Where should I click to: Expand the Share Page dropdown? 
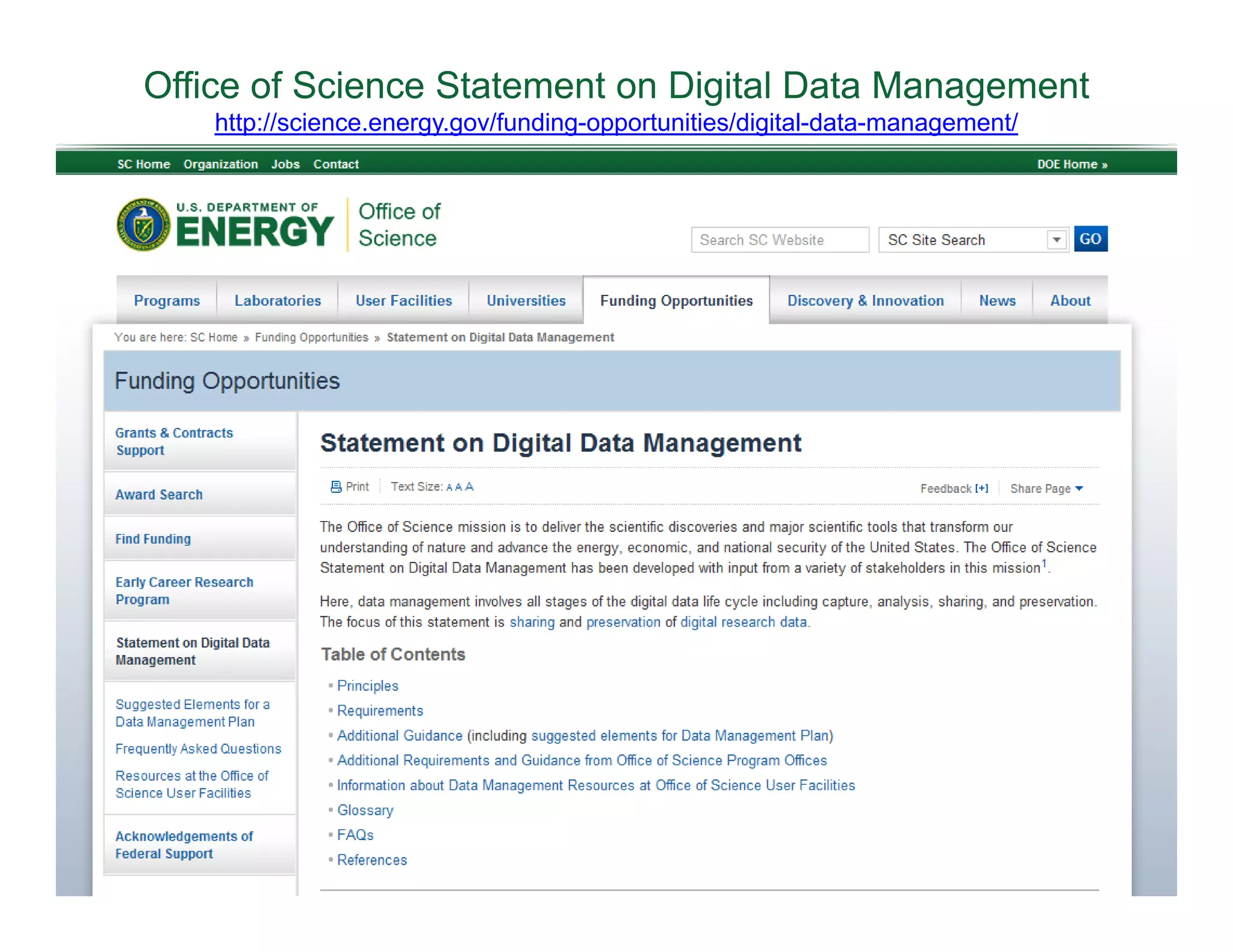[x=1046, y=489]
